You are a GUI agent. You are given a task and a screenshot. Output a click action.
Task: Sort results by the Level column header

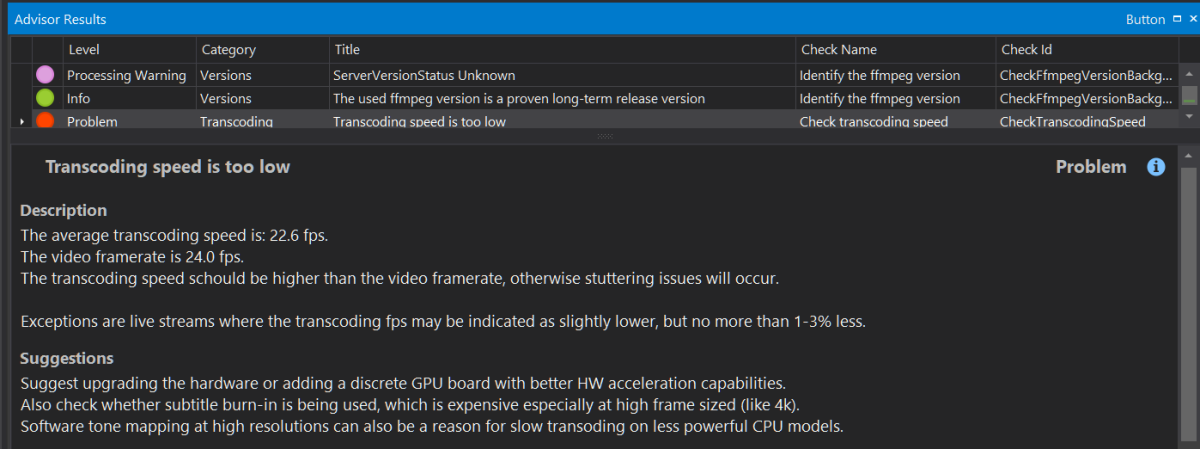click(83, 49)
